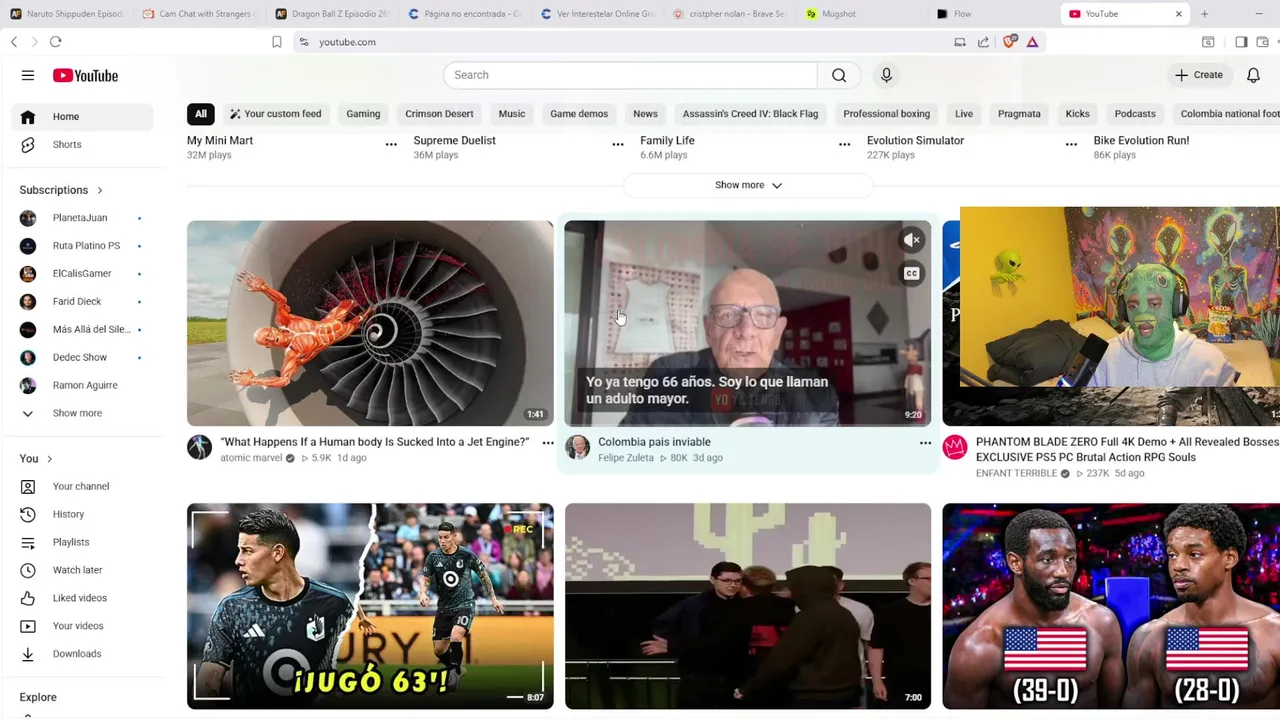The height and width of the screenshot is (720, 1280).
Task: Click the search magnifier button
Action: click(x=839, y=75)
